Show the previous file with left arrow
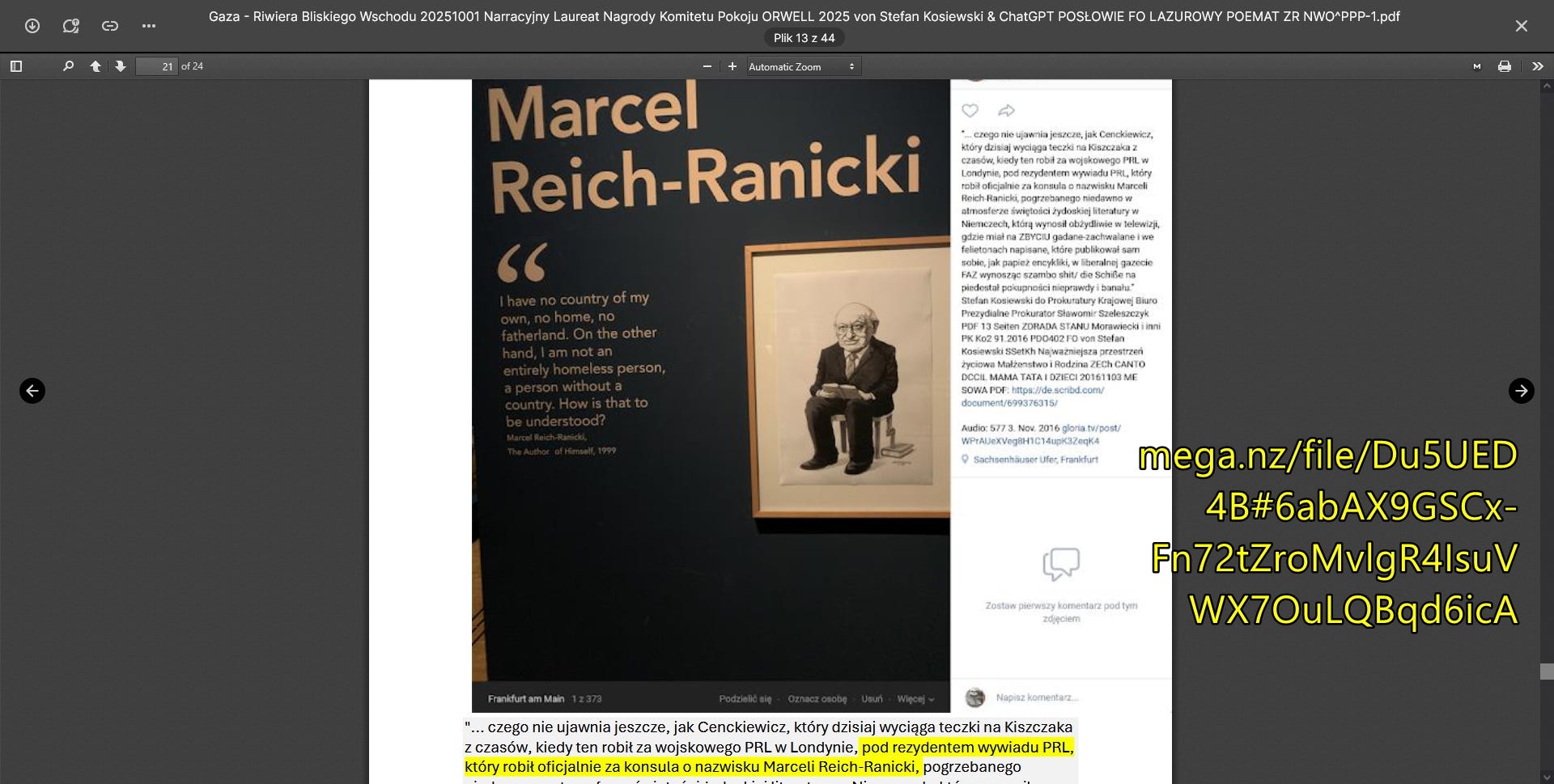The image size is (1554, 784). [x=32, y=391]
